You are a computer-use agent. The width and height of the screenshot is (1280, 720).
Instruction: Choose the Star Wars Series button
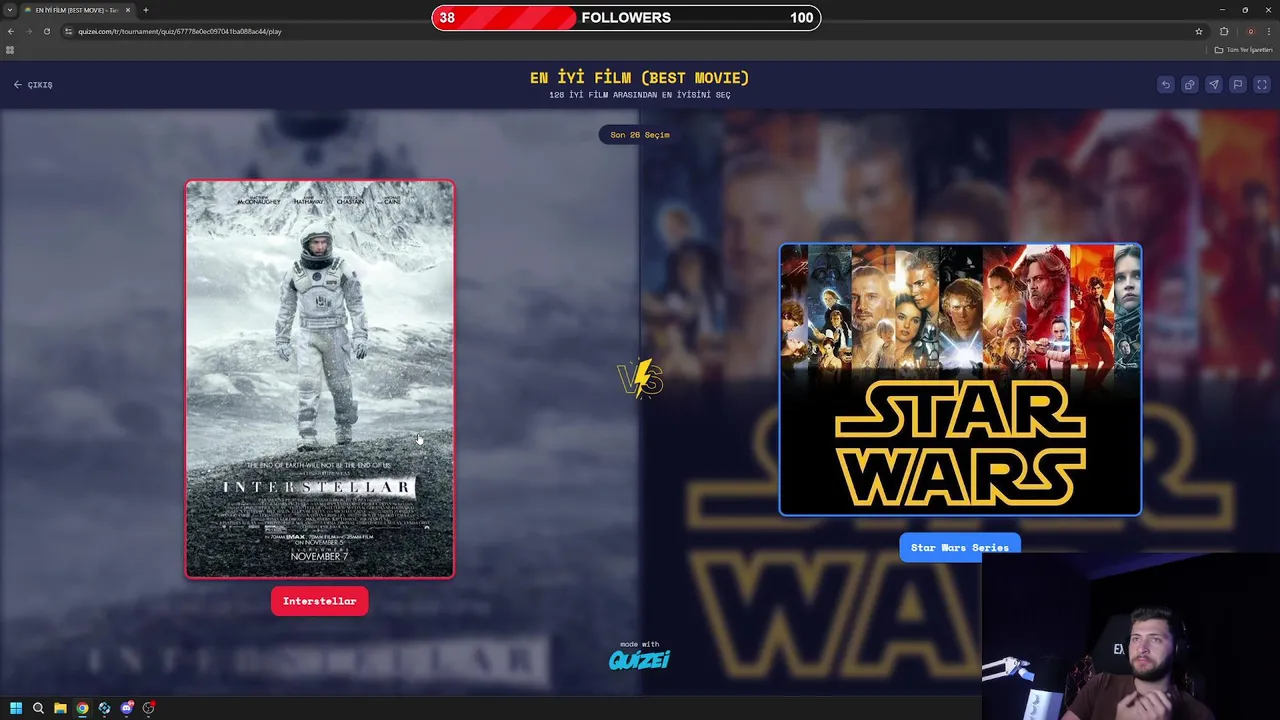click(x=960, y=547)
